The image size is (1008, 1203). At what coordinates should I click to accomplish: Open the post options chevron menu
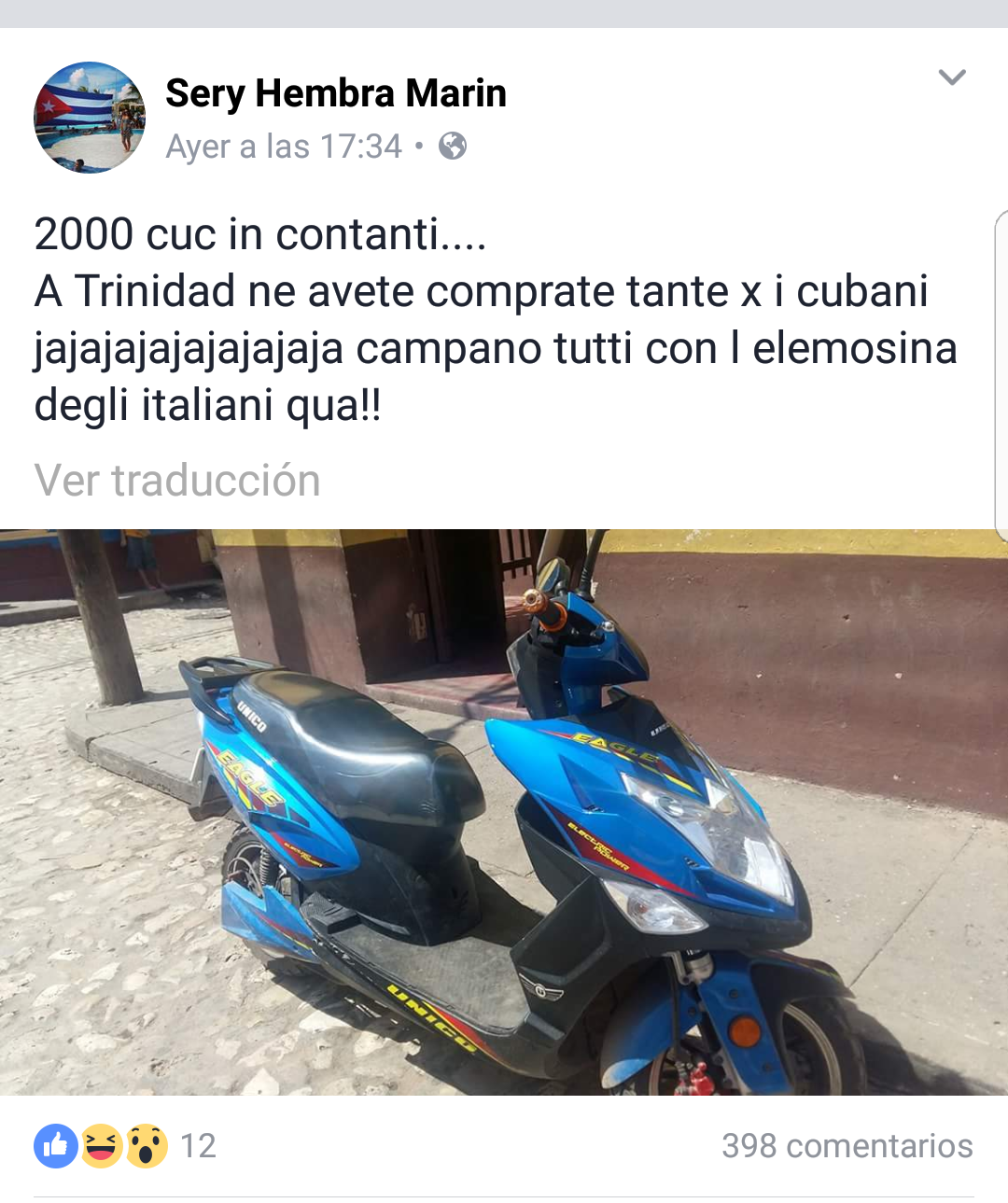click(952, 77)
